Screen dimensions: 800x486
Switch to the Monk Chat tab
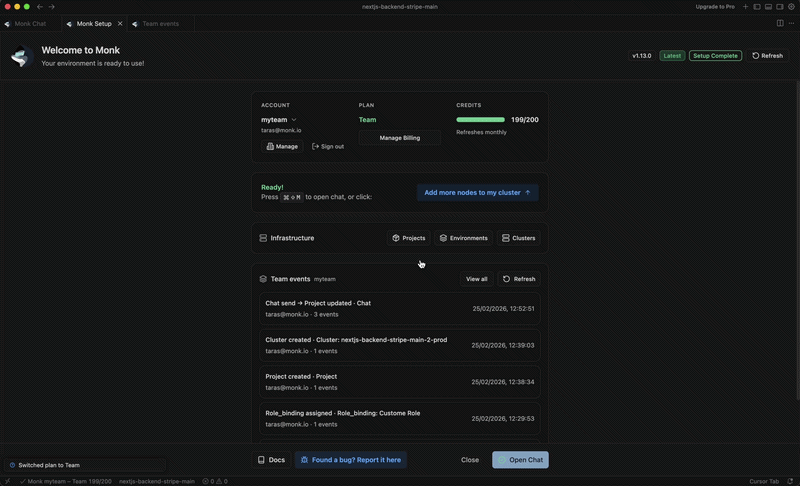pos(30,23)
